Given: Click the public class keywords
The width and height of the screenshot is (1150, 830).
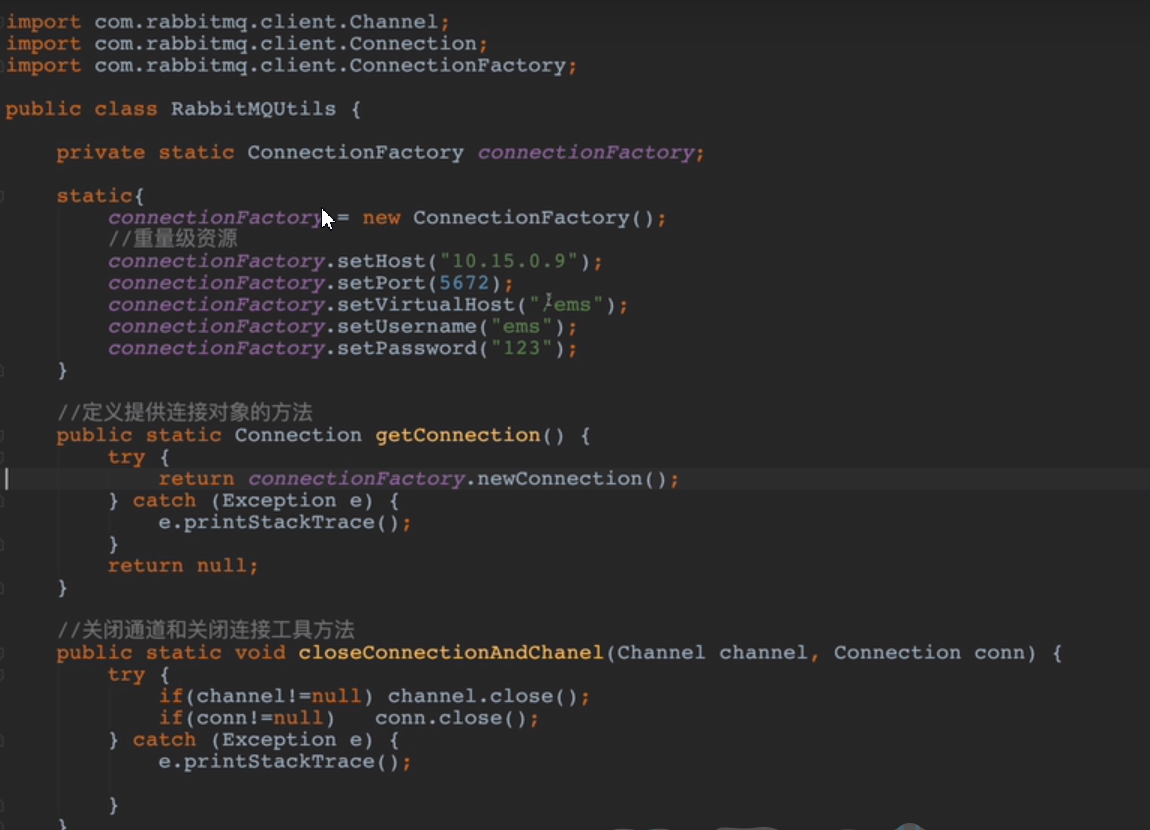Looking at the screenshot, I should tap(81, 109).
